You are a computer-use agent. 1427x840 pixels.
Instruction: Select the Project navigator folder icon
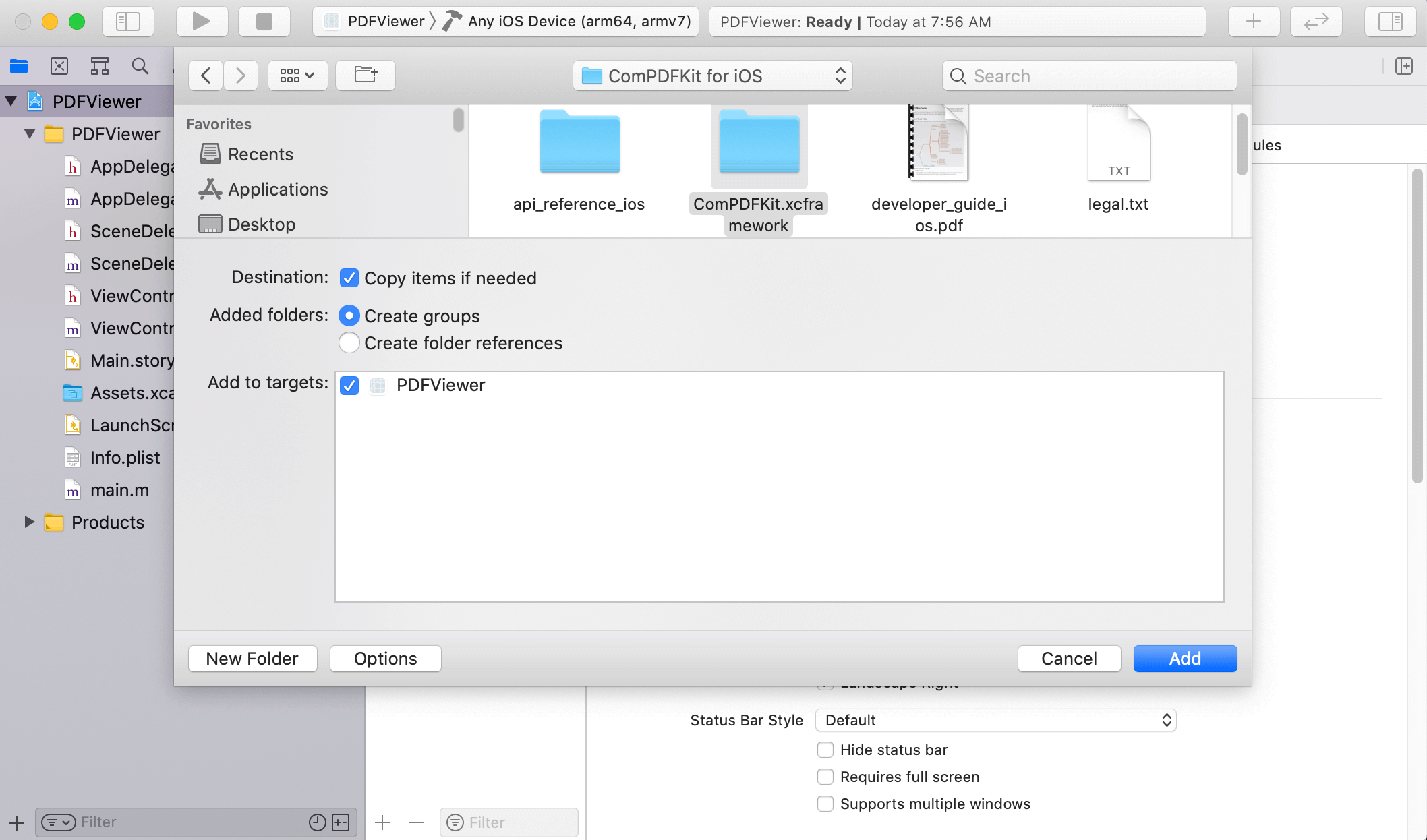(x=19, y=66)
